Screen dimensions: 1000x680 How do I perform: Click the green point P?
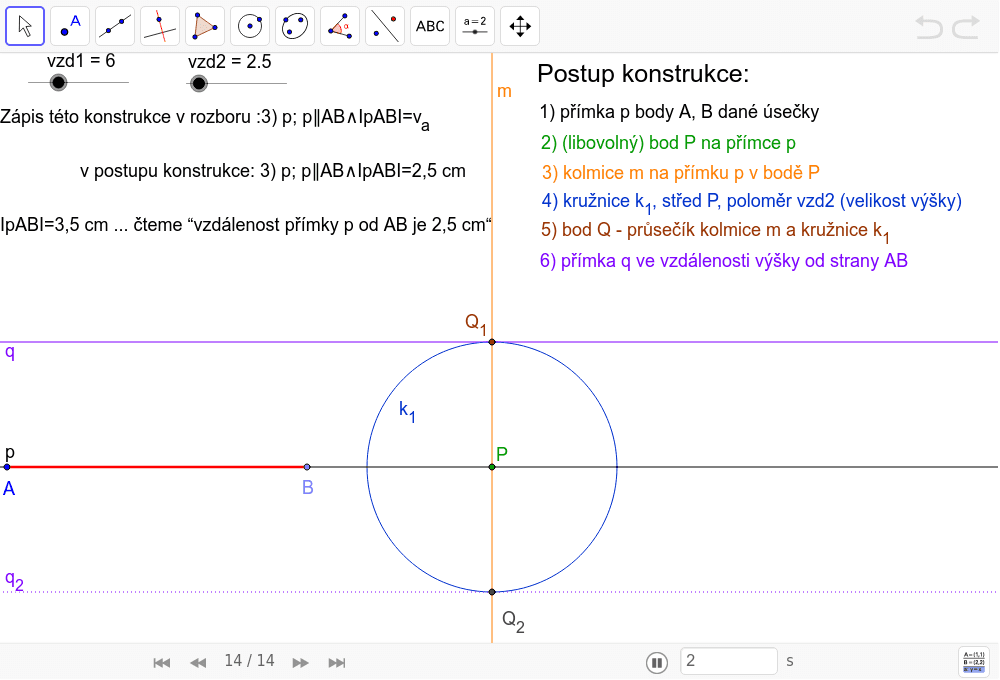[x=492, y=467]
